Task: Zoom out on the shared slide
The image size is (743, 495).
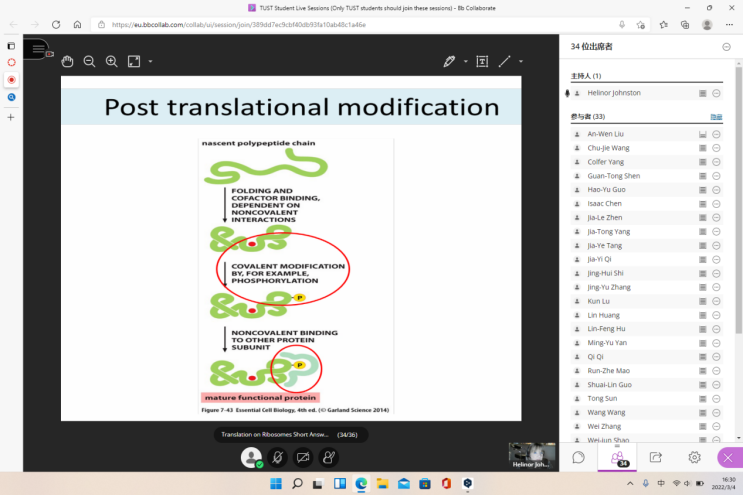Action: (89, 61)
